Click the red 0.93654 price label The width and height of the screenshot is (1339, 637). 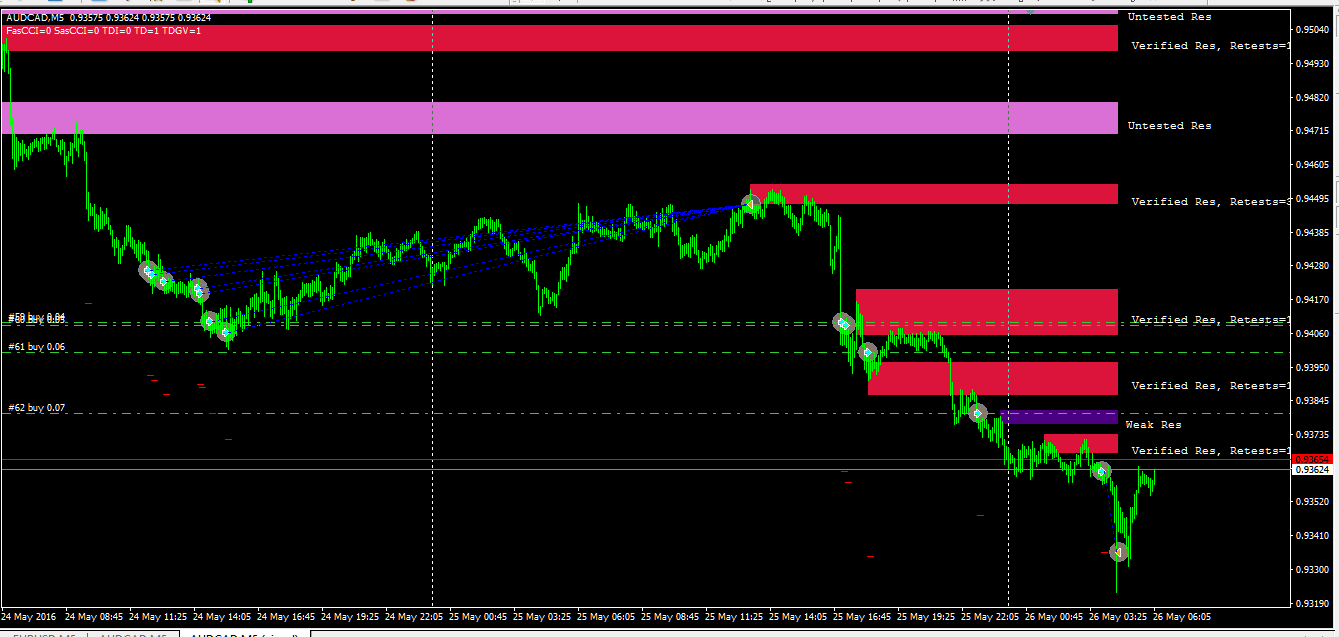(1313, 458)
